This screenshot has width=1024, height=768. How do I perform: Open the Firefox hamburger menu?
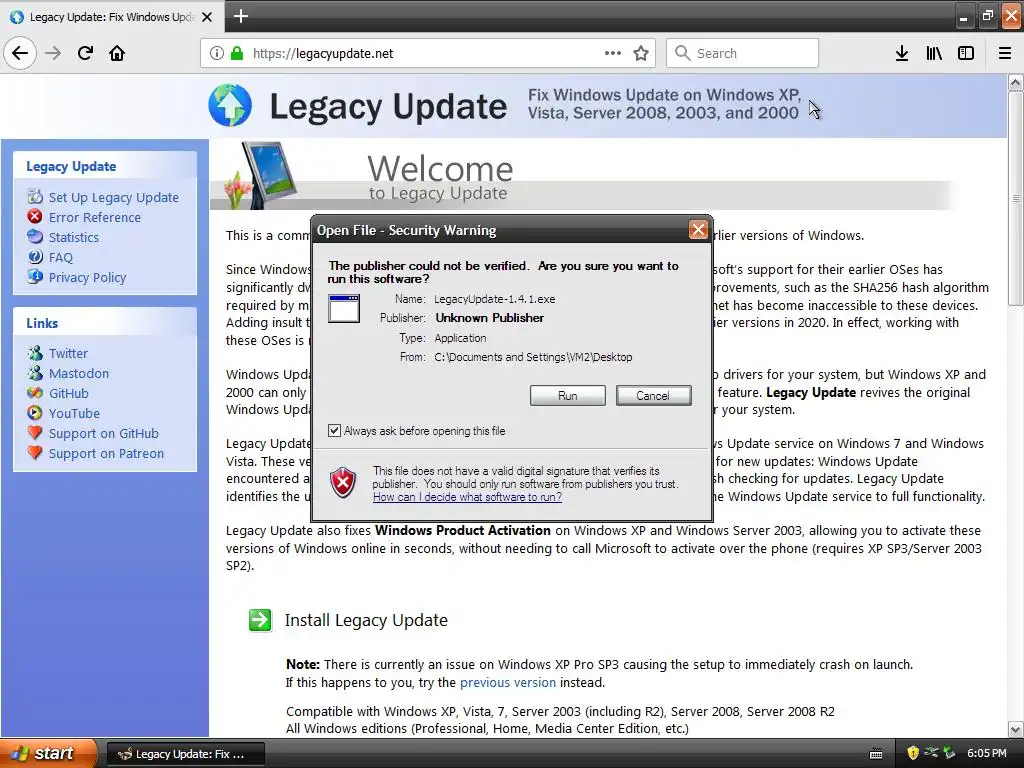click(1005, 53)
